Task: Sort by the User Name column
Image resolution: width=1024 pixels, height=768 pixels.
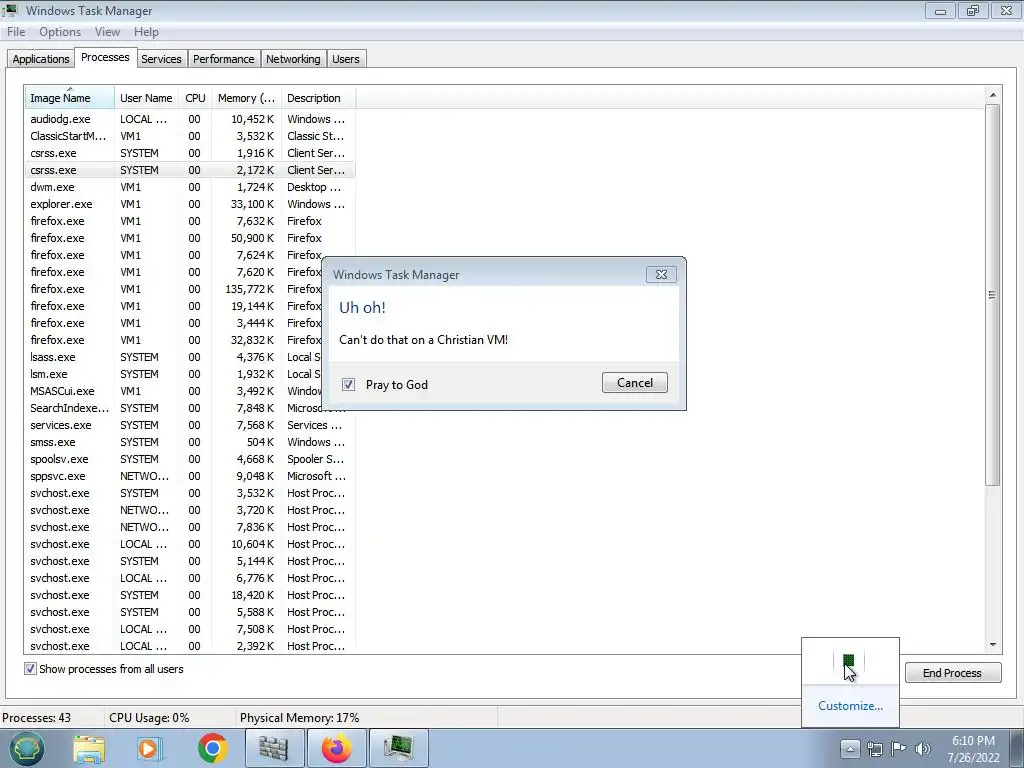Action: pos(146,98)
